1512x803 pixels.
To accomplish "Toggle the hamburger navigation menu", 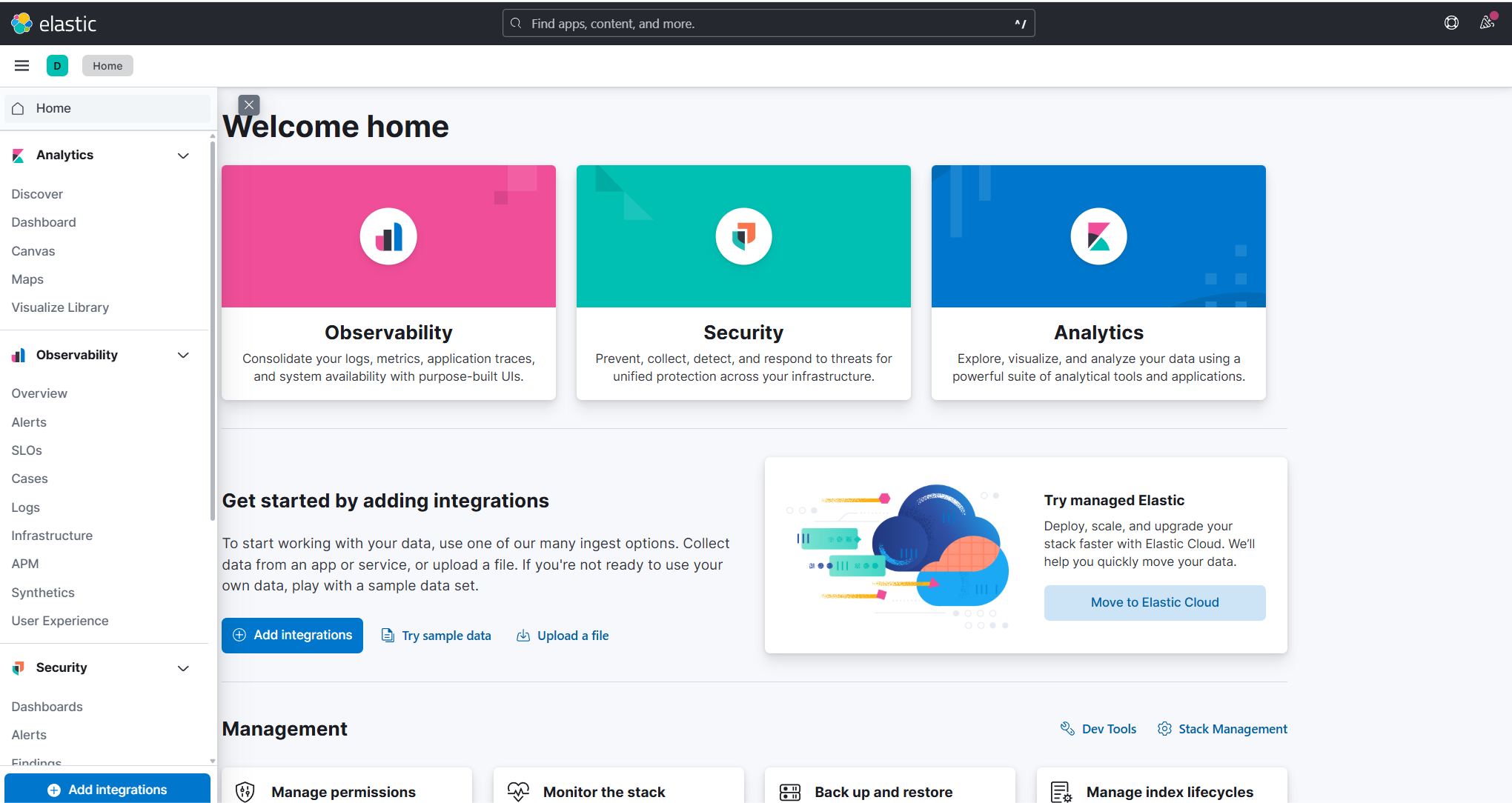I will 21,66.
